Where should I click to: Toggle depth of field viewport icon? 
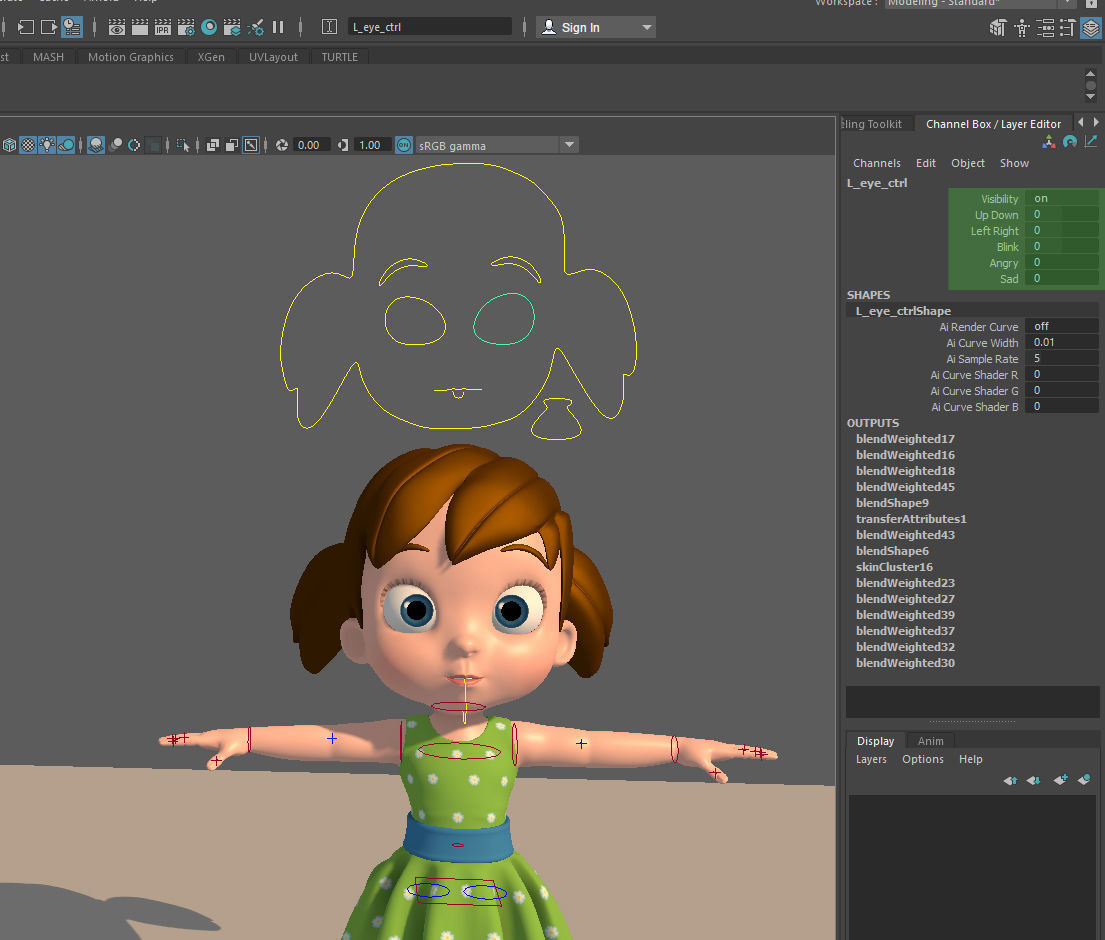click(x=154, y=145)
